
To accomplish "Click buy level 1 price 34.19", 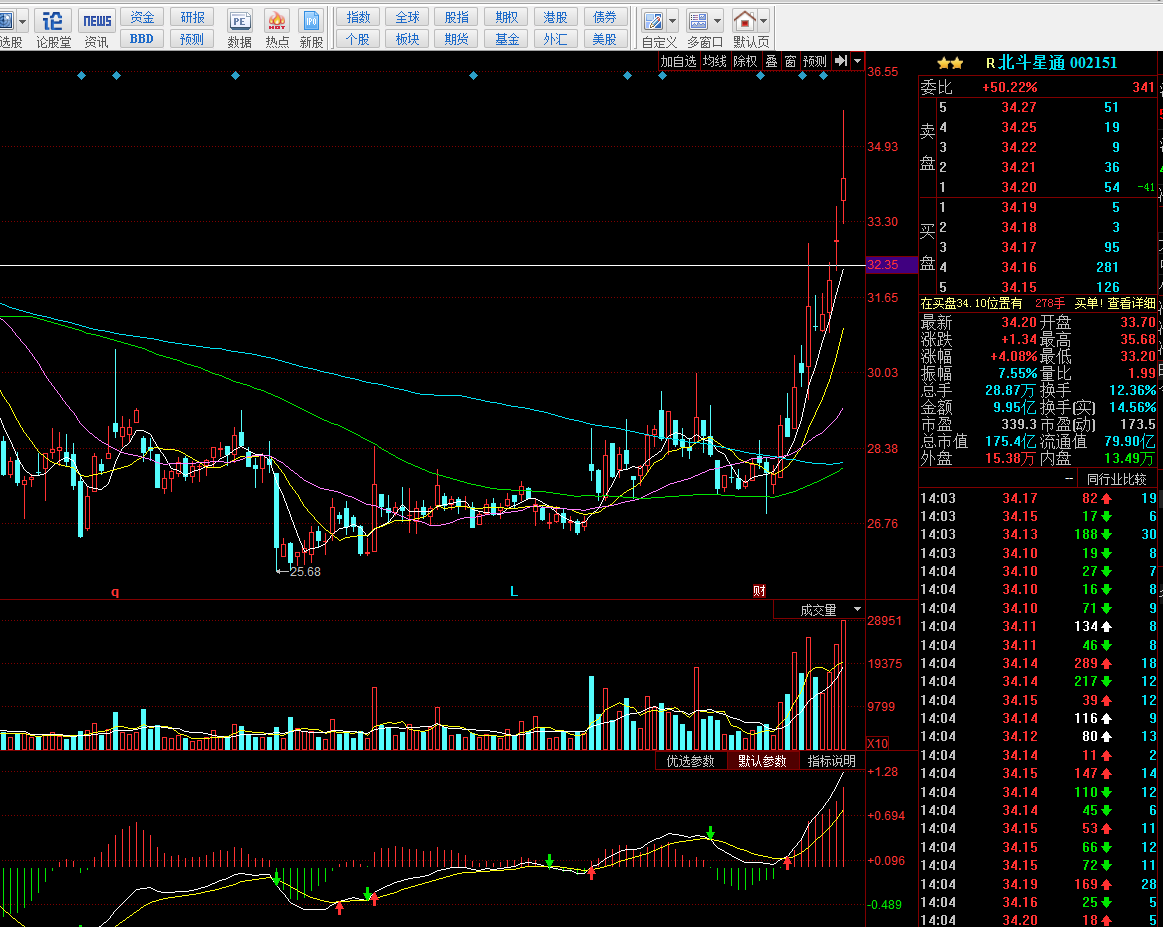I will (1019, 208).
